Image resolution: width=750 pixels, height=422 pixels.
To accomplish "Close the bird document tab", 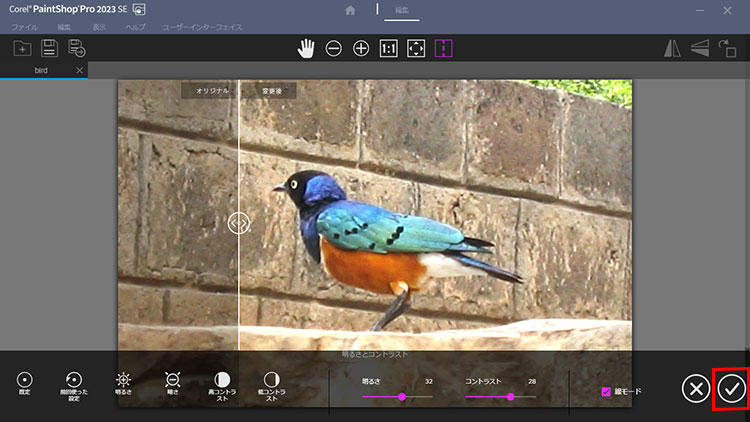I will [80, 71].
